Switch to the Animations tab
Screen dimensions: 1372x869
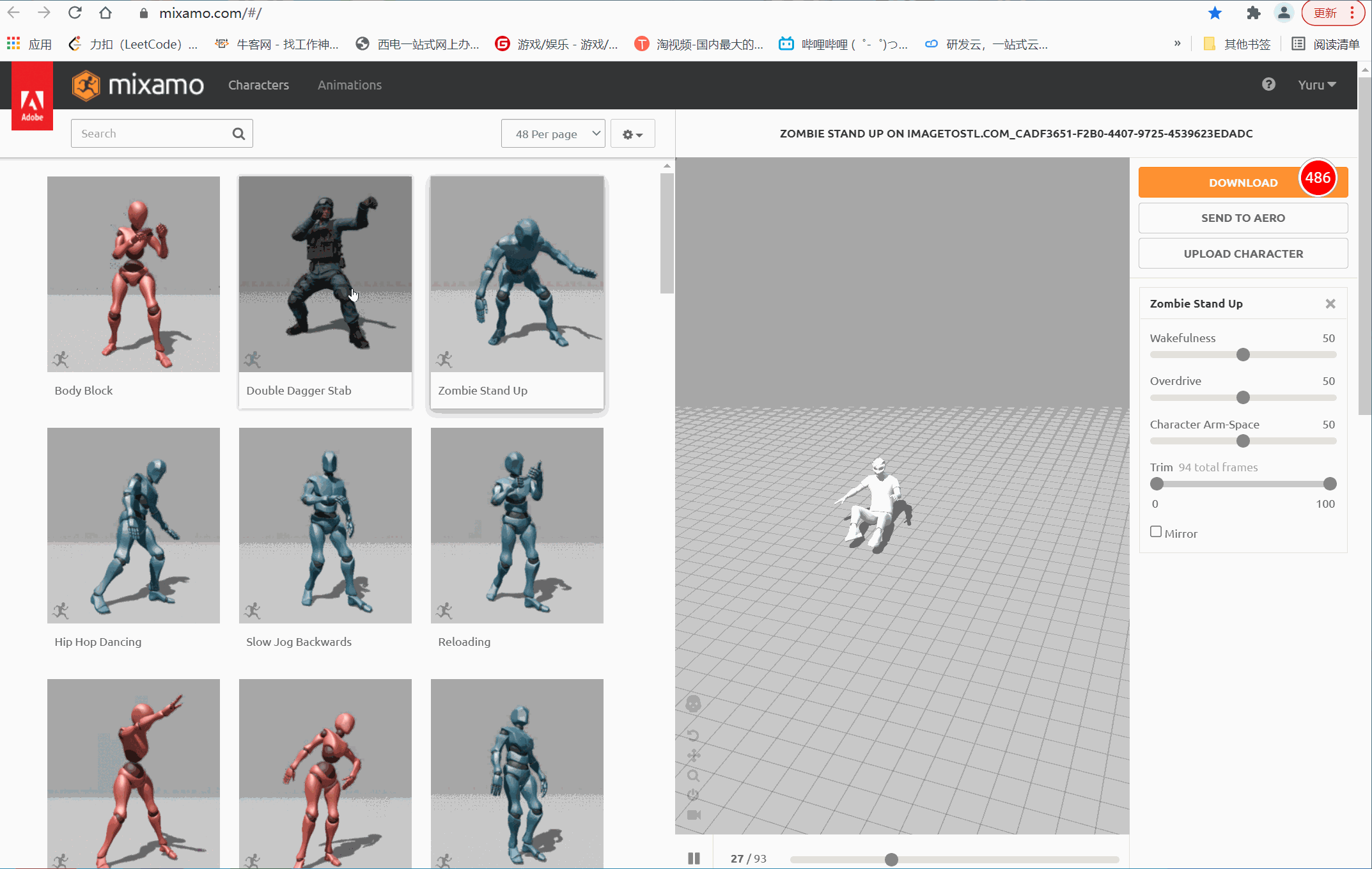tap(349, 85)
